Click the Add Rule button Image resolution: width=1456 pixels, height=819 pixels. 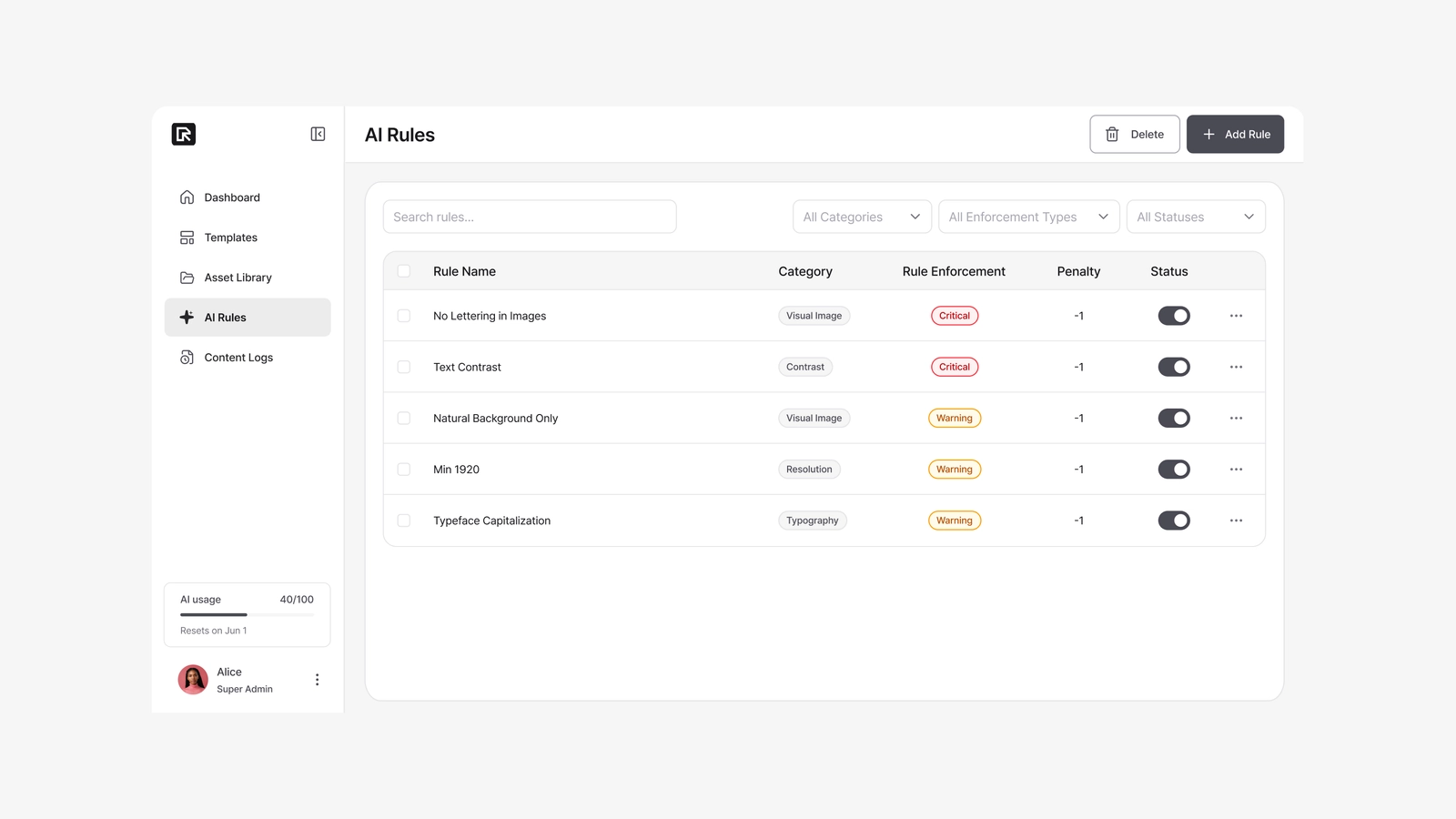tap(1235, 135)
